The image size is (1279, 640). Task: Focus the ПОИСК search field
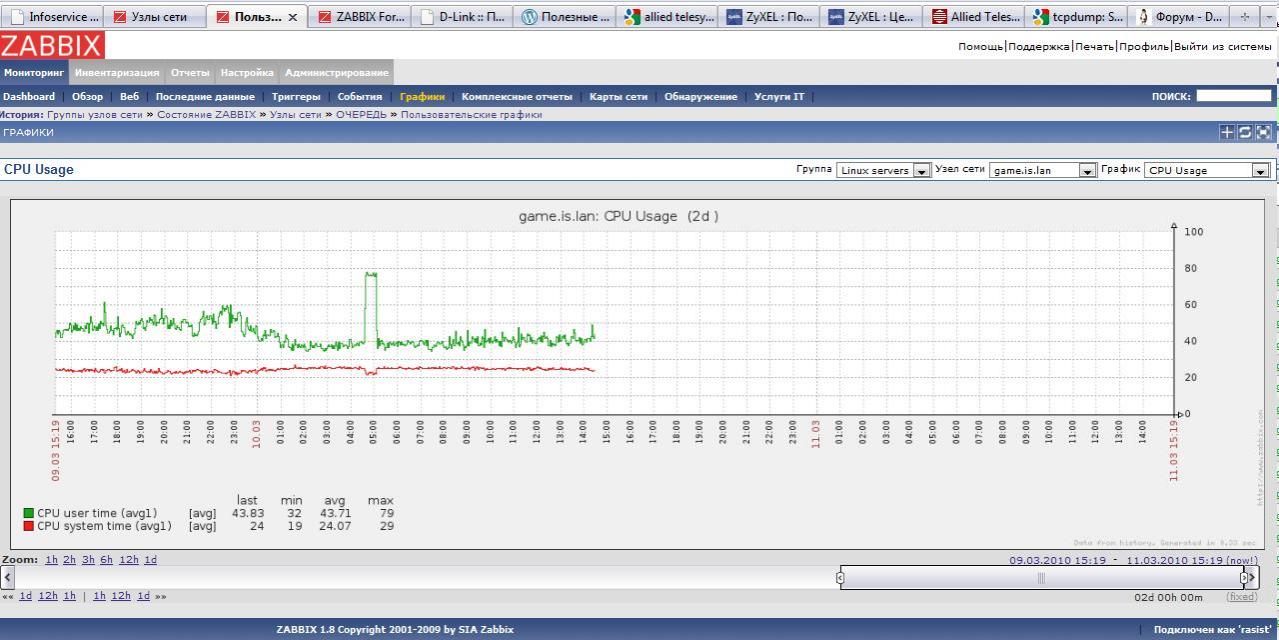click(x=1234, y=96)
